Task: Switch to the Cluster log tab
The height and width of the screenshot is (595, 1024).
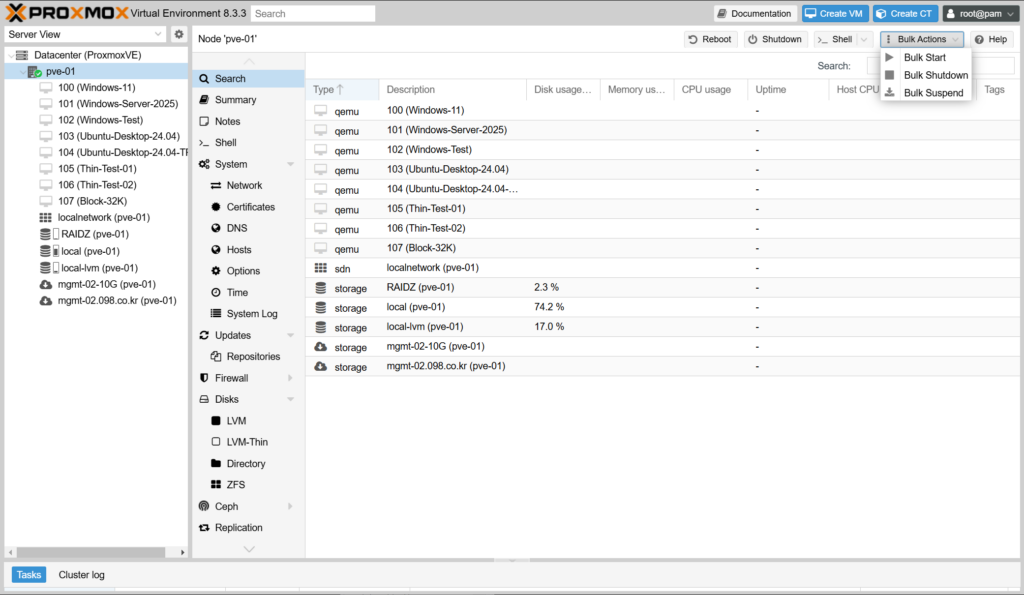Action: click(81, 575)
